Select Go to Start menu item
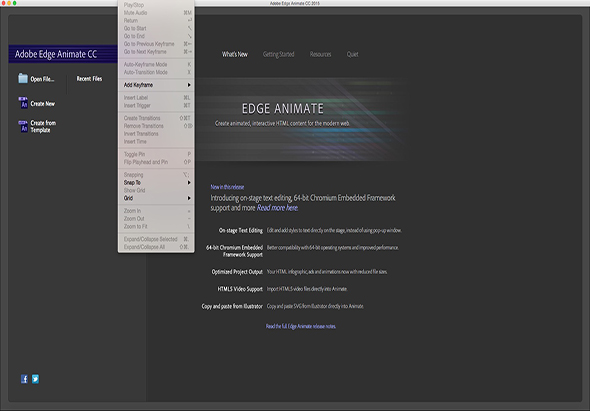590x411 pixels. [156, 29]
